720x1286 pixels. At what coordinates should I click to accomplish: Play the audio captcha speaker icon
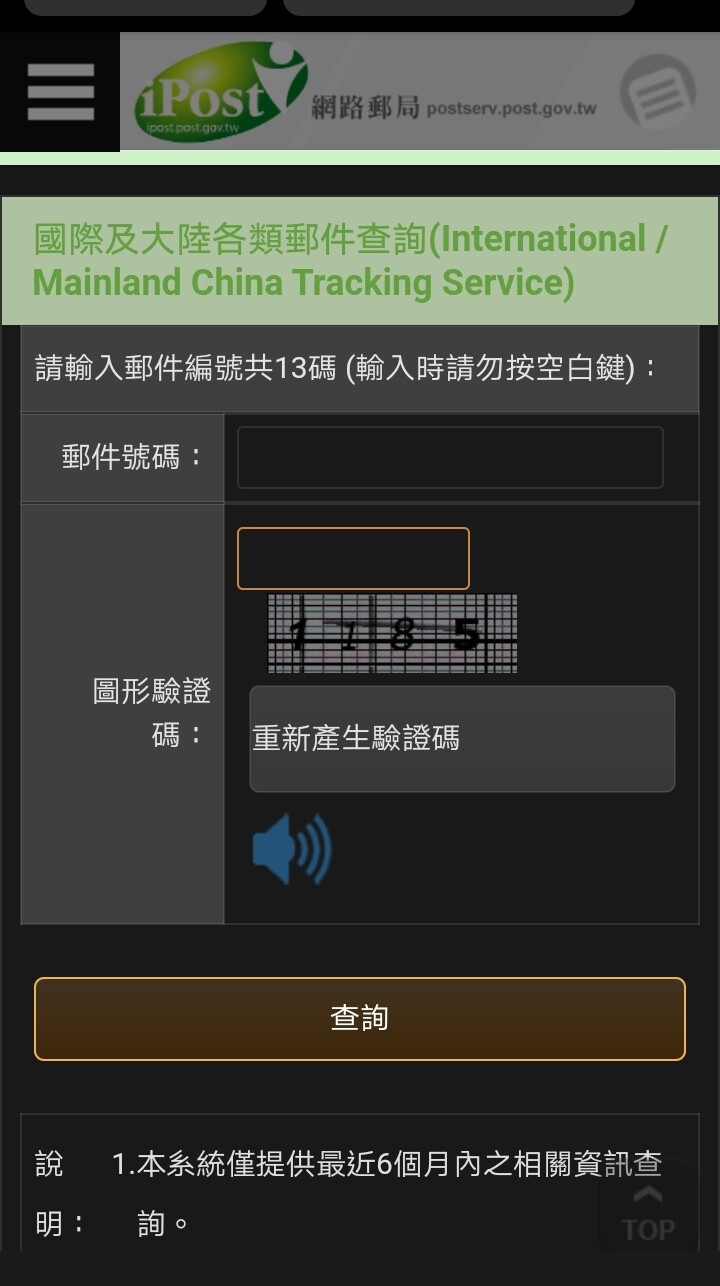(291, 849)
